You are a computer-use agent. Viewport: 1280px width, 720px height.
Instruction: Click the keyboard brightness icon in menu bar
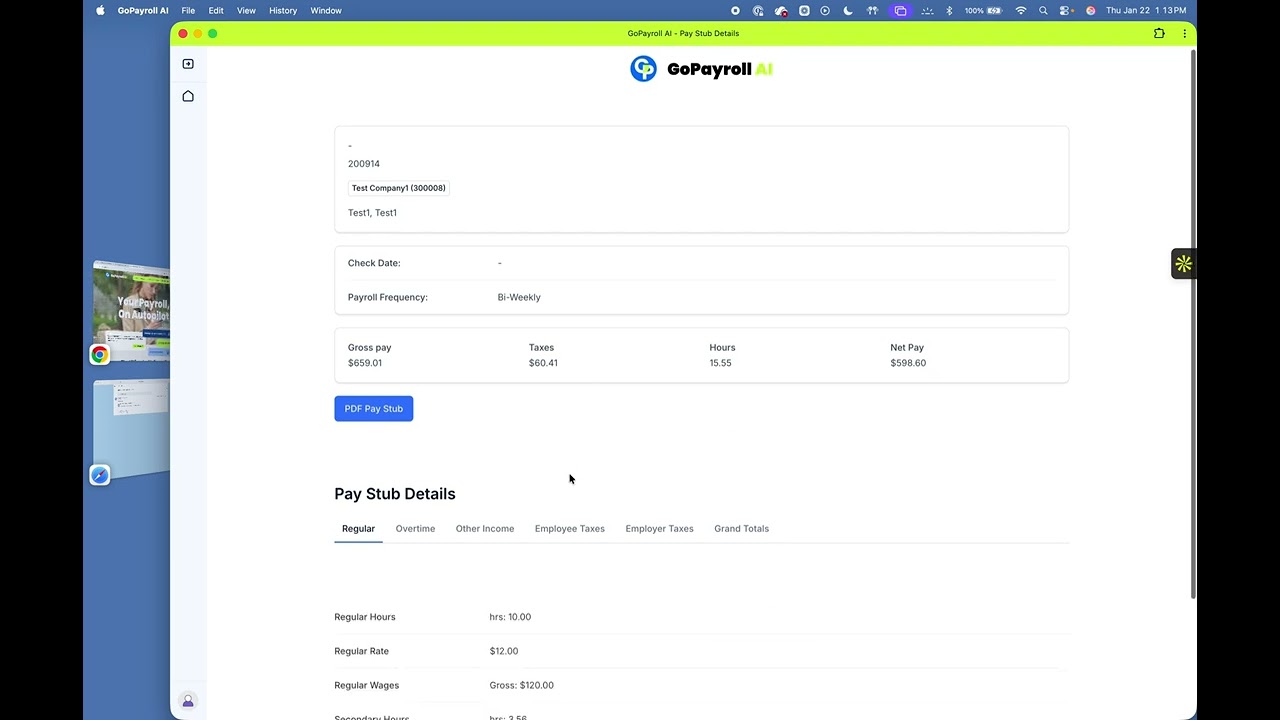[927, 10]
